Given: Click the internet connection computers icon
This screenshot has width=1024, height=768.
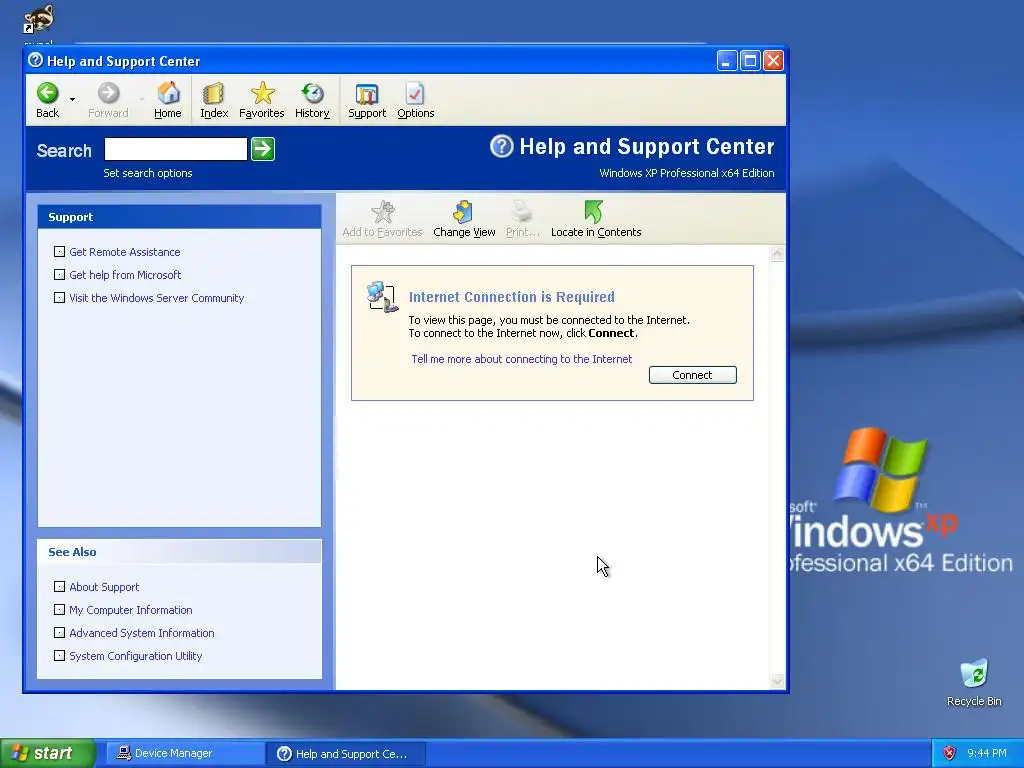Looking at the screenshot, I should pos(383,297).
